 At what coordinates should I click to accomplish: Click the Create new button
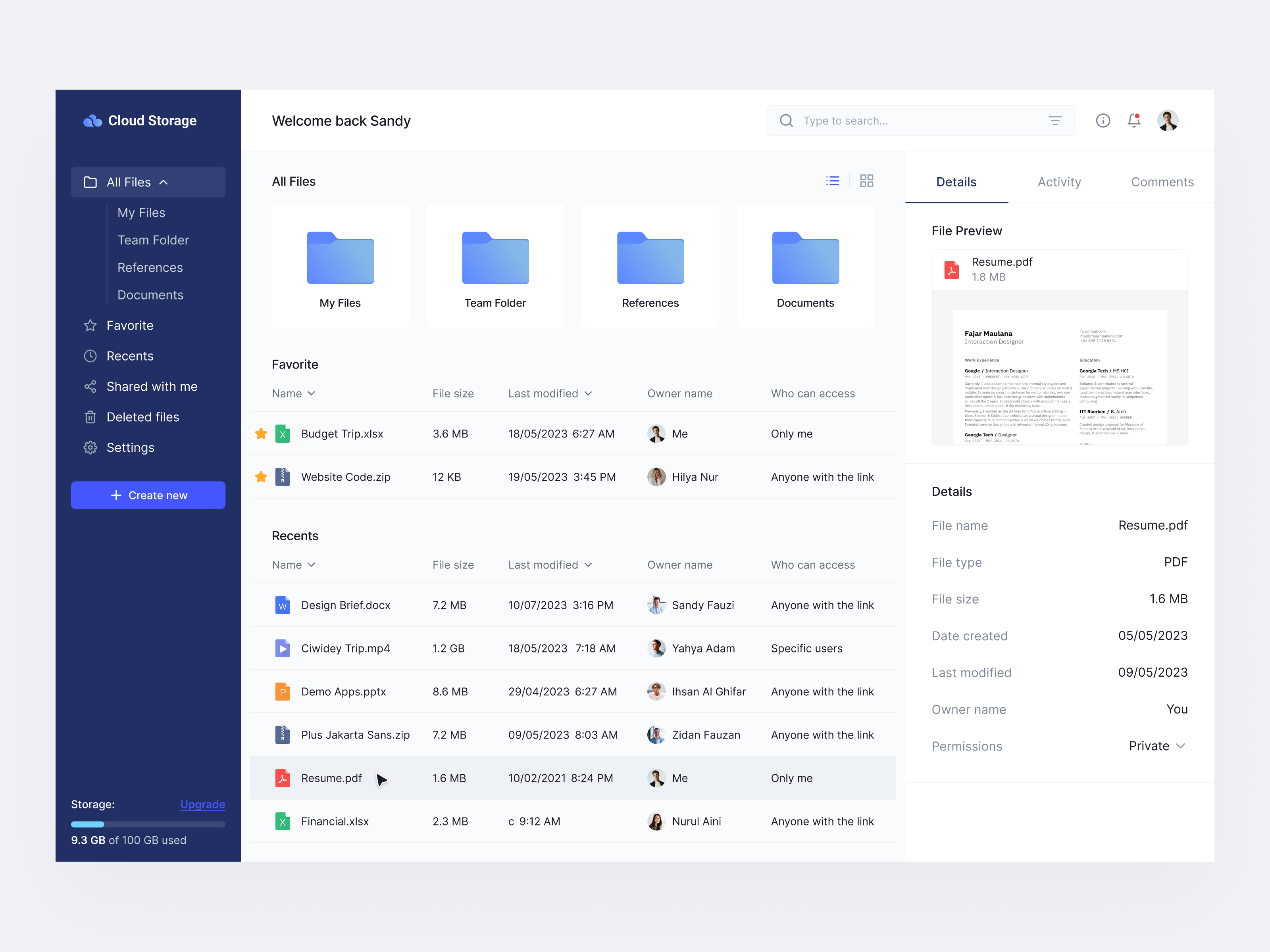[148, 495]
